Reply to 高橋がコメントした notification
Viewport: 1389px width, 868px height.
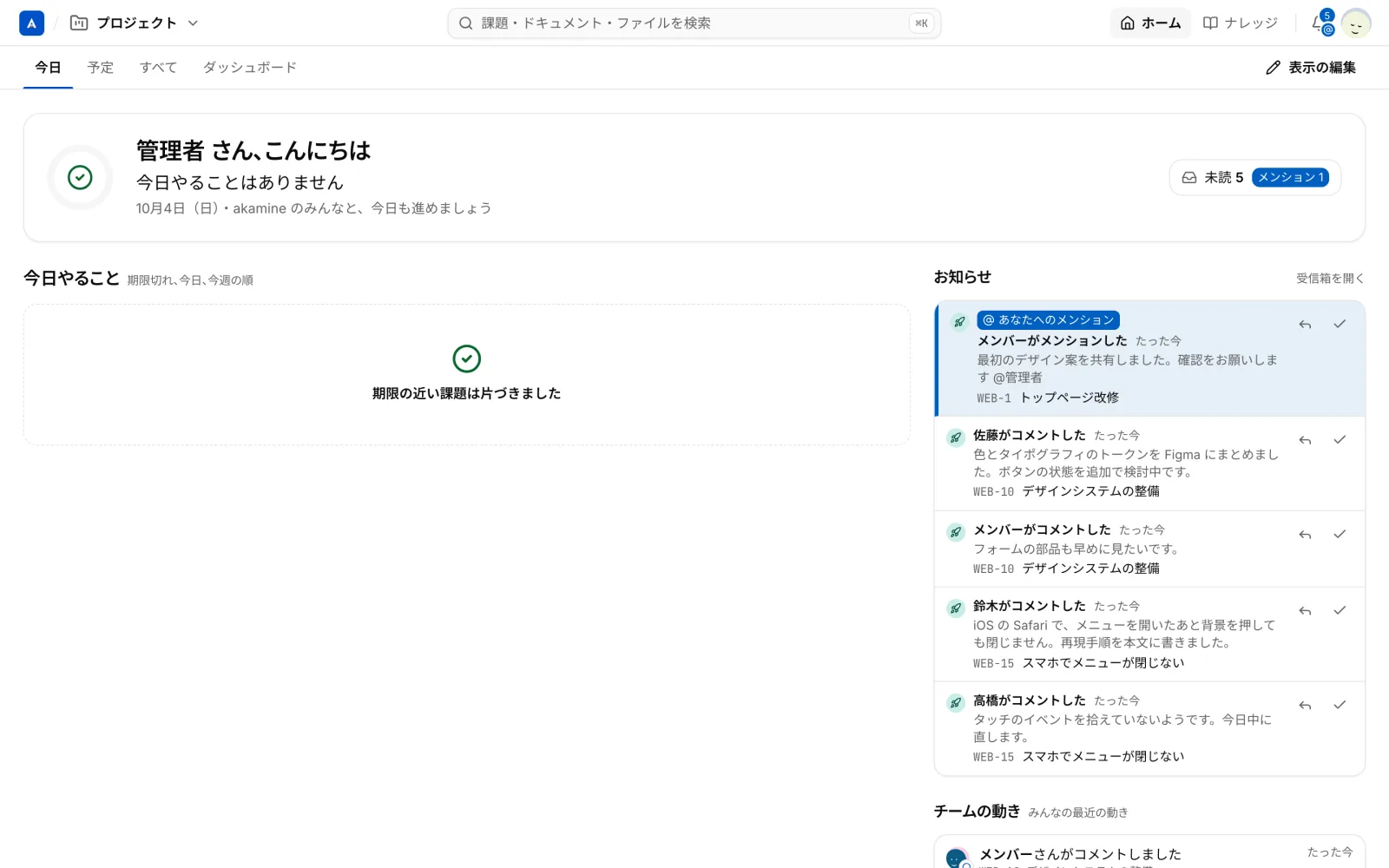1305,706
